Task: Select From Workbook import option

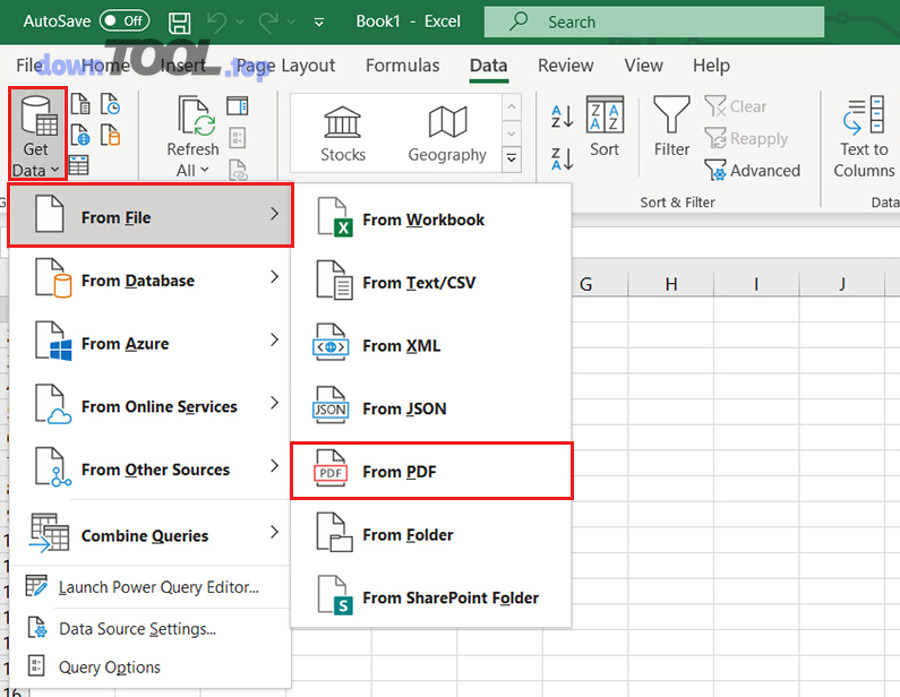Action: coord(423,219)
